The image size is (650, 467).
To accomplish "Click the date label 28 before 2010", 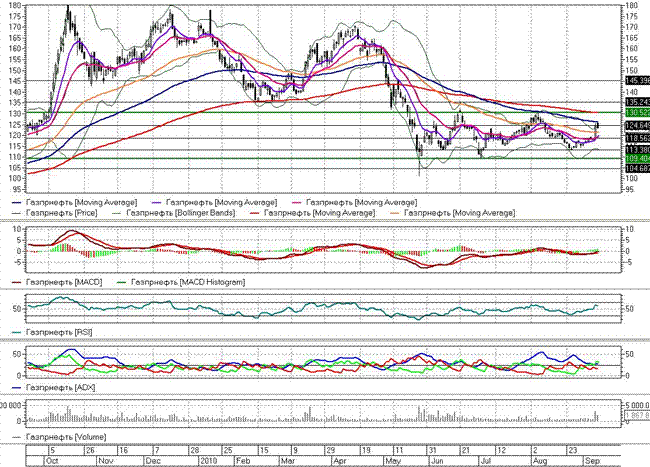I will 194,450.
